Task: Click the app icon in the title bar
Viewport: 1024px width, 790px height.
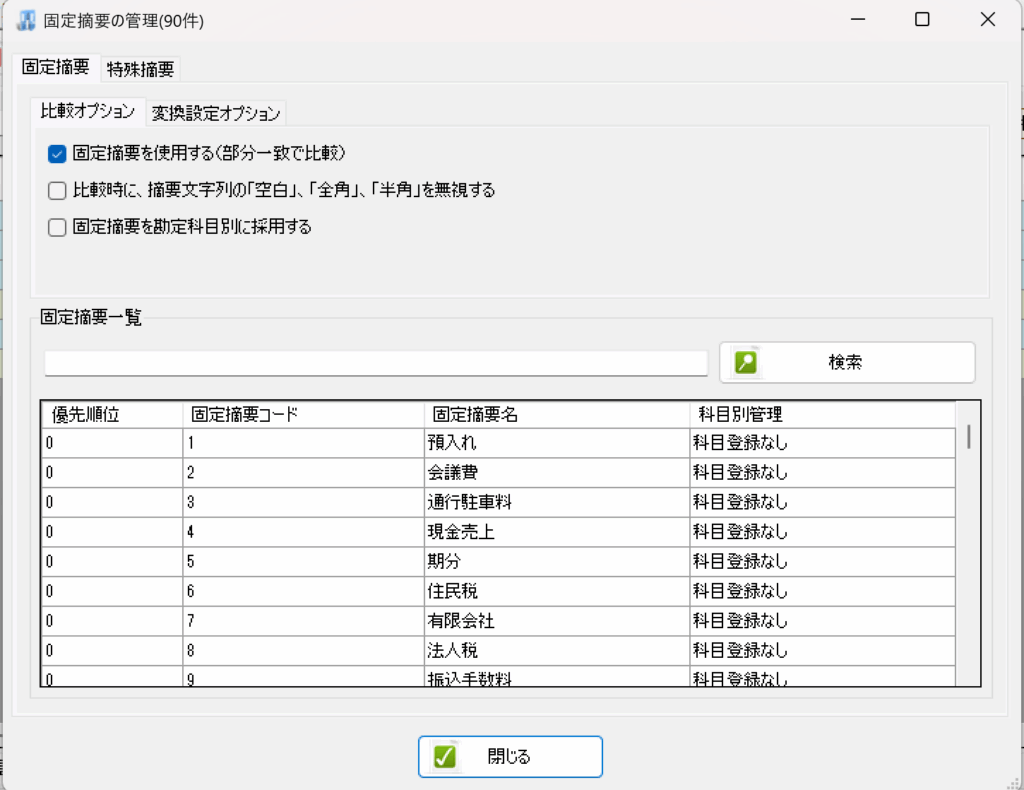Action: [x=27, y=20]
